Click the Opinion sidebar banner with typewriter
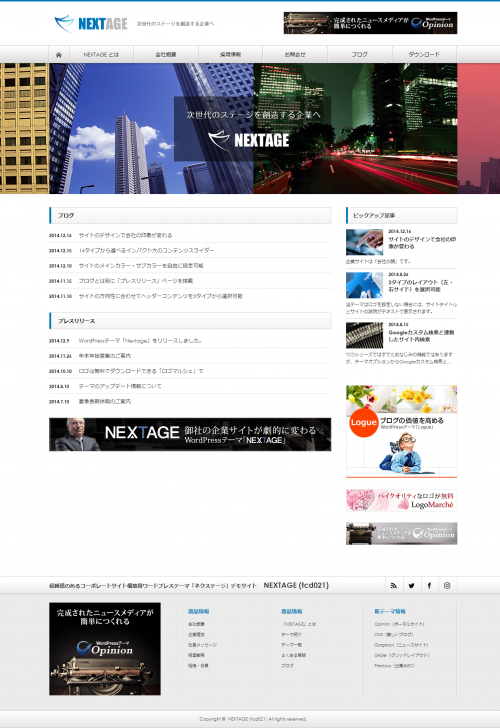The width and height of the screenshot is (500, 728). tap(402, 533)
